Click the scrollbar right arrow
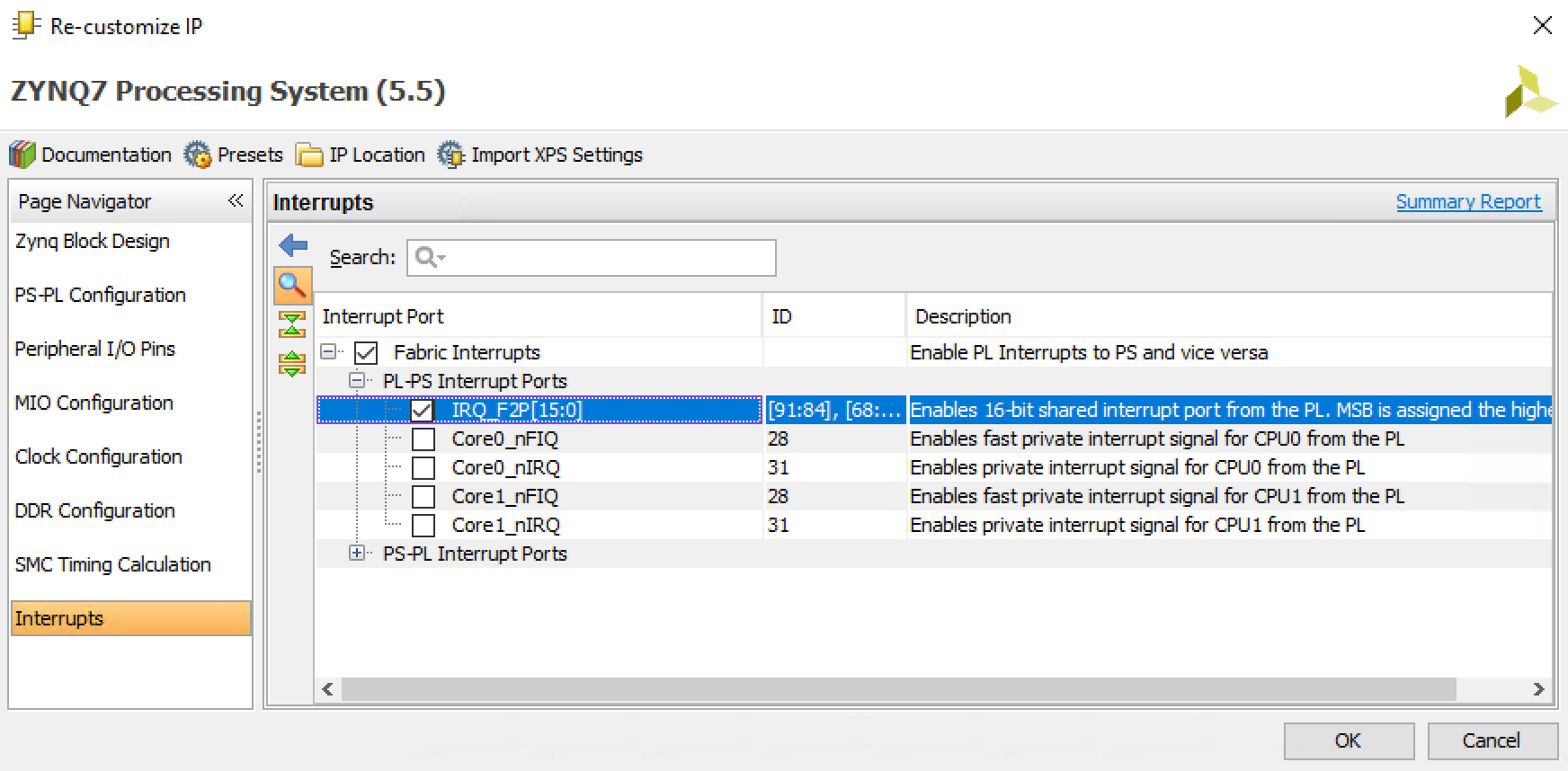This screenshot has width=1568, height=771. (x=1538, y=689)
